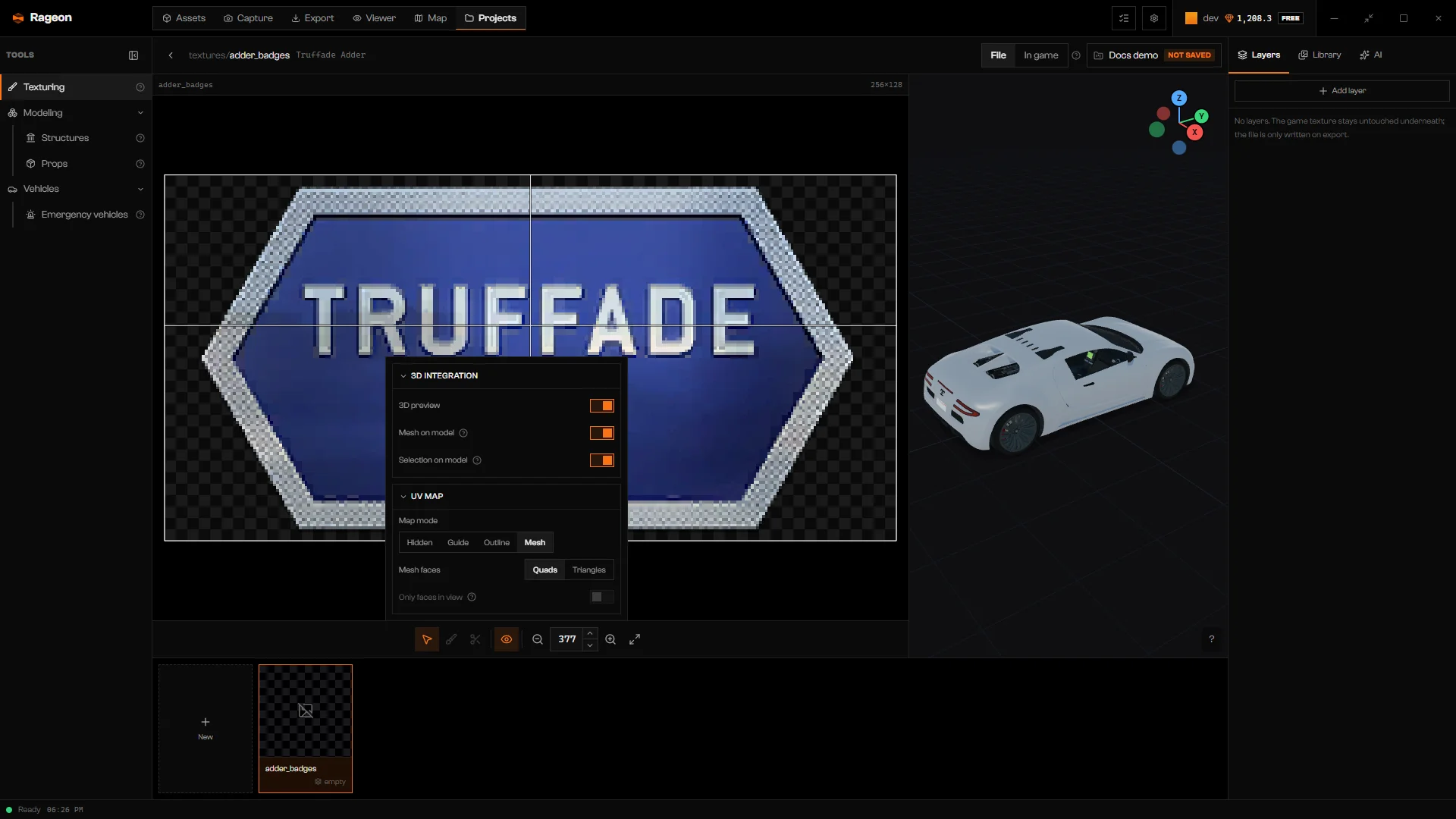Toggle the Selection on model switch
The height and width of the screenshot is (819, 1456).
point(602,460)
